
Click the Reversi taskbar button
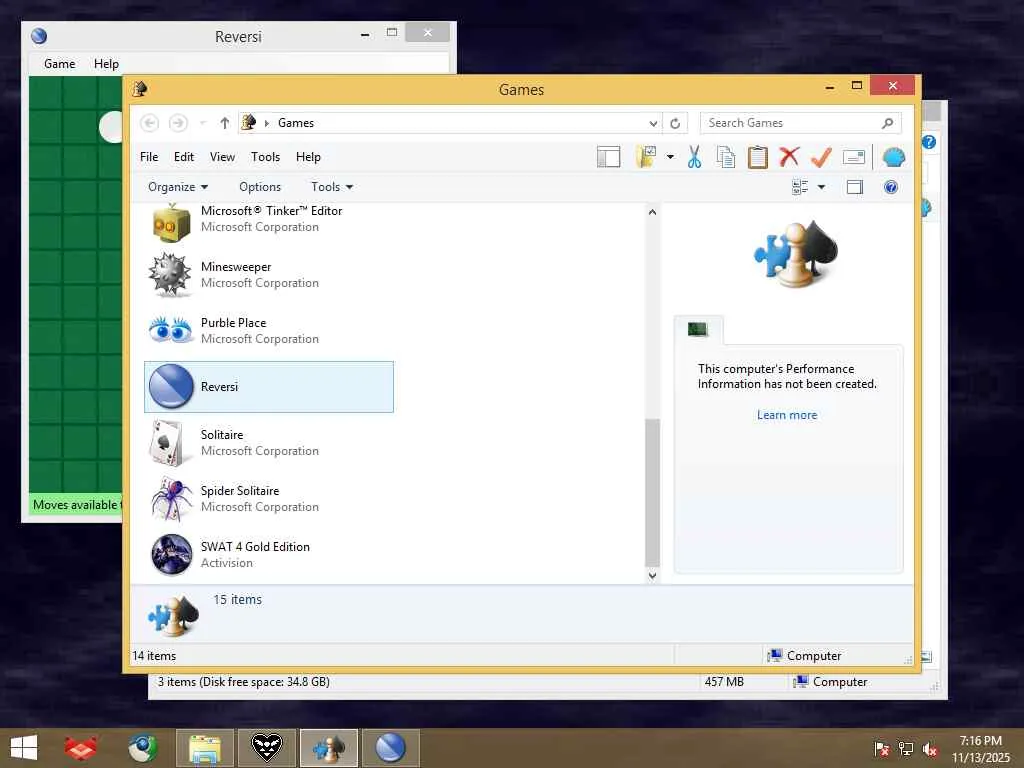391,748
